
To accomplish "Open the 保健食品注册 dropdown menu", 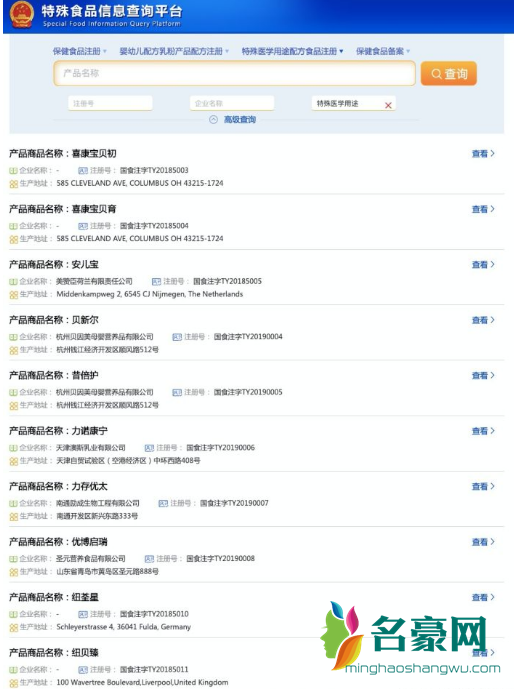I will pyautogui.click(x=80, y=51).
